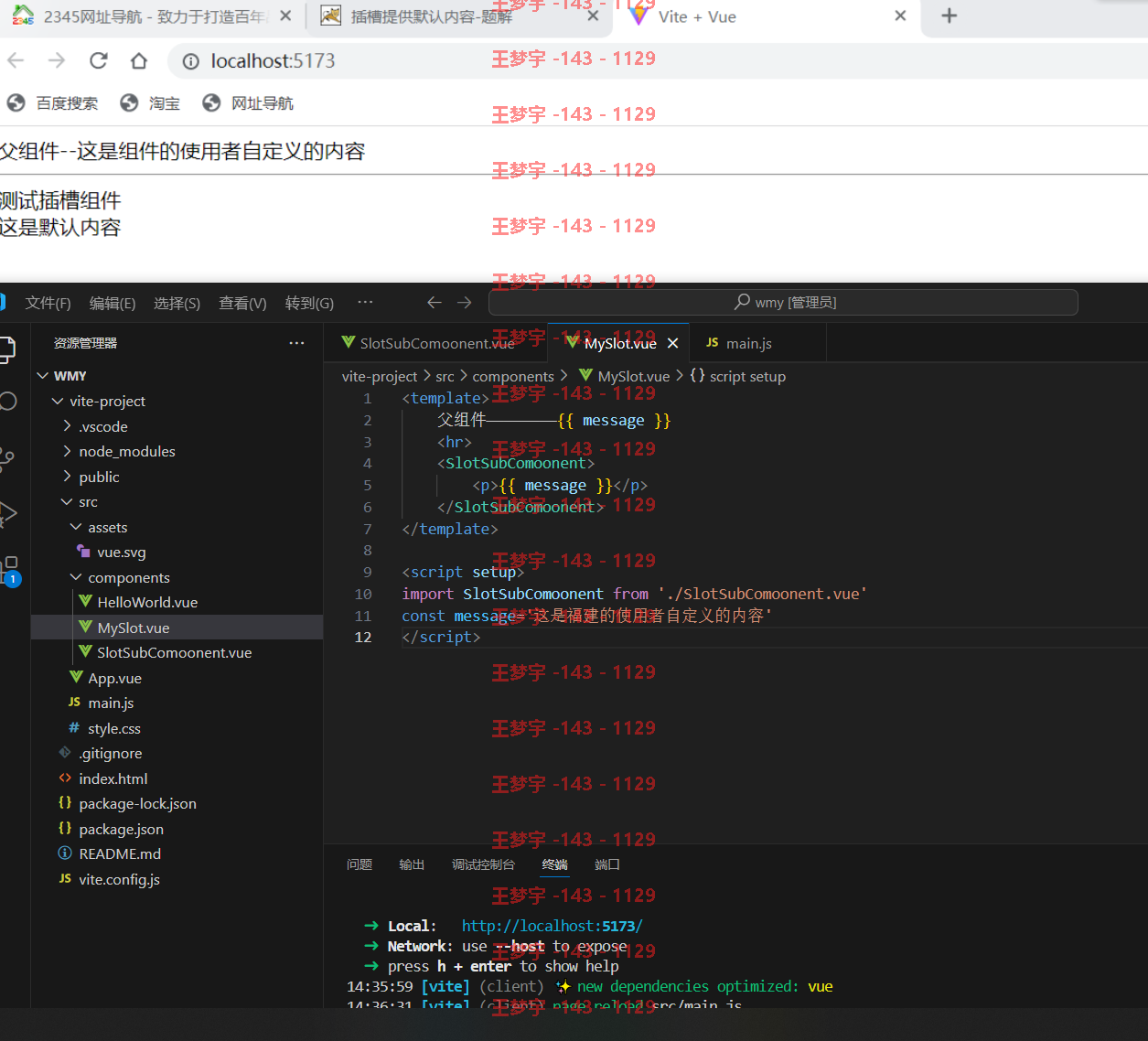Open the 文件(F) menu in VS Code
This screenshot has width=1148, height=1041.
click(x=48, y=303)
